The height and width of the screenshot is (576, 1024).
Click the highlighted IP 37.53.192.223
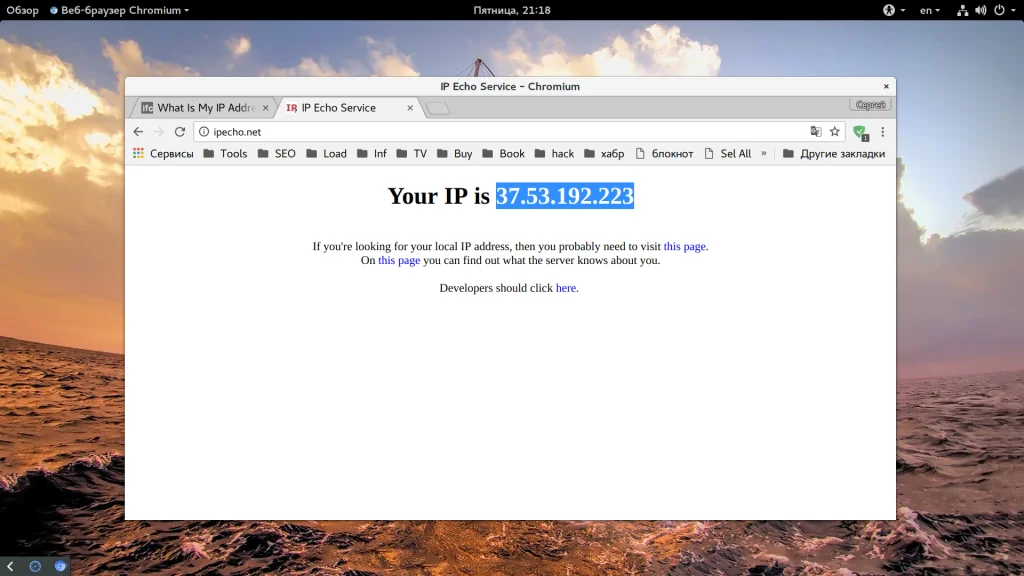pos(565,196)
